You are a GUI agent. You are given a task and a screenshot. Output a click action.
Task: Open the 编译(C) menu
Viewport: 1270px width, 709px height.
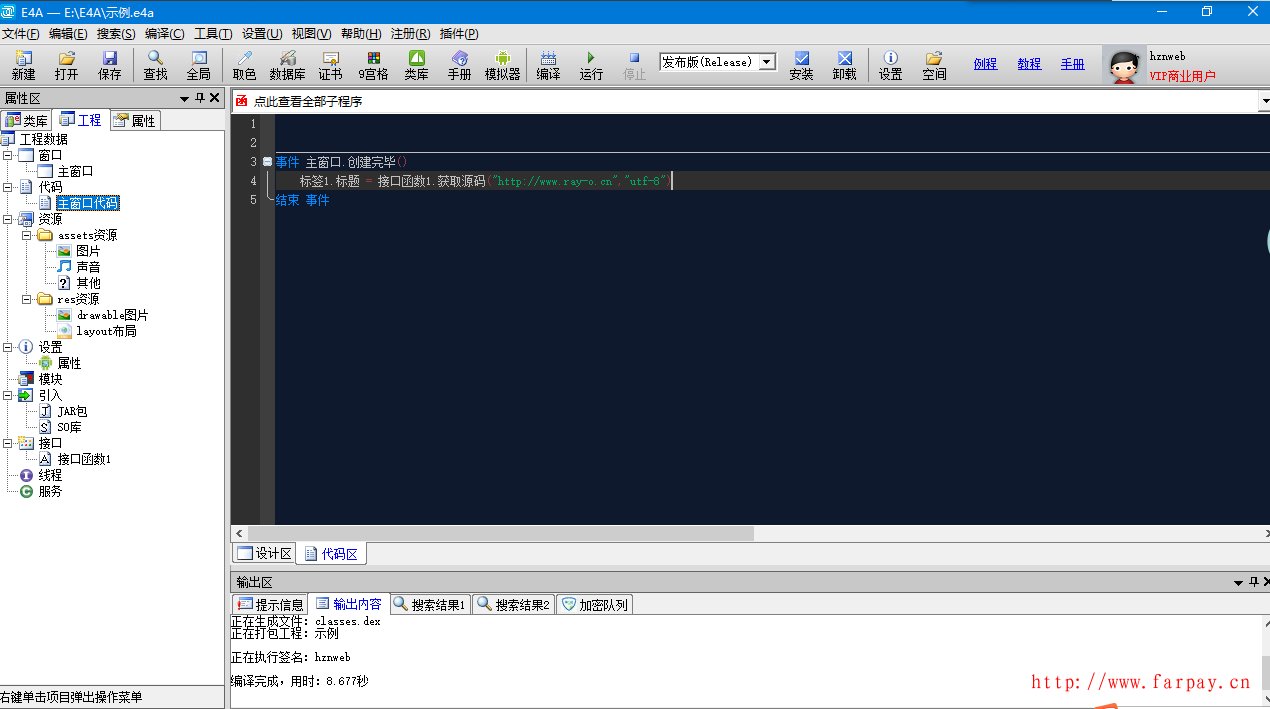[164, 34]
